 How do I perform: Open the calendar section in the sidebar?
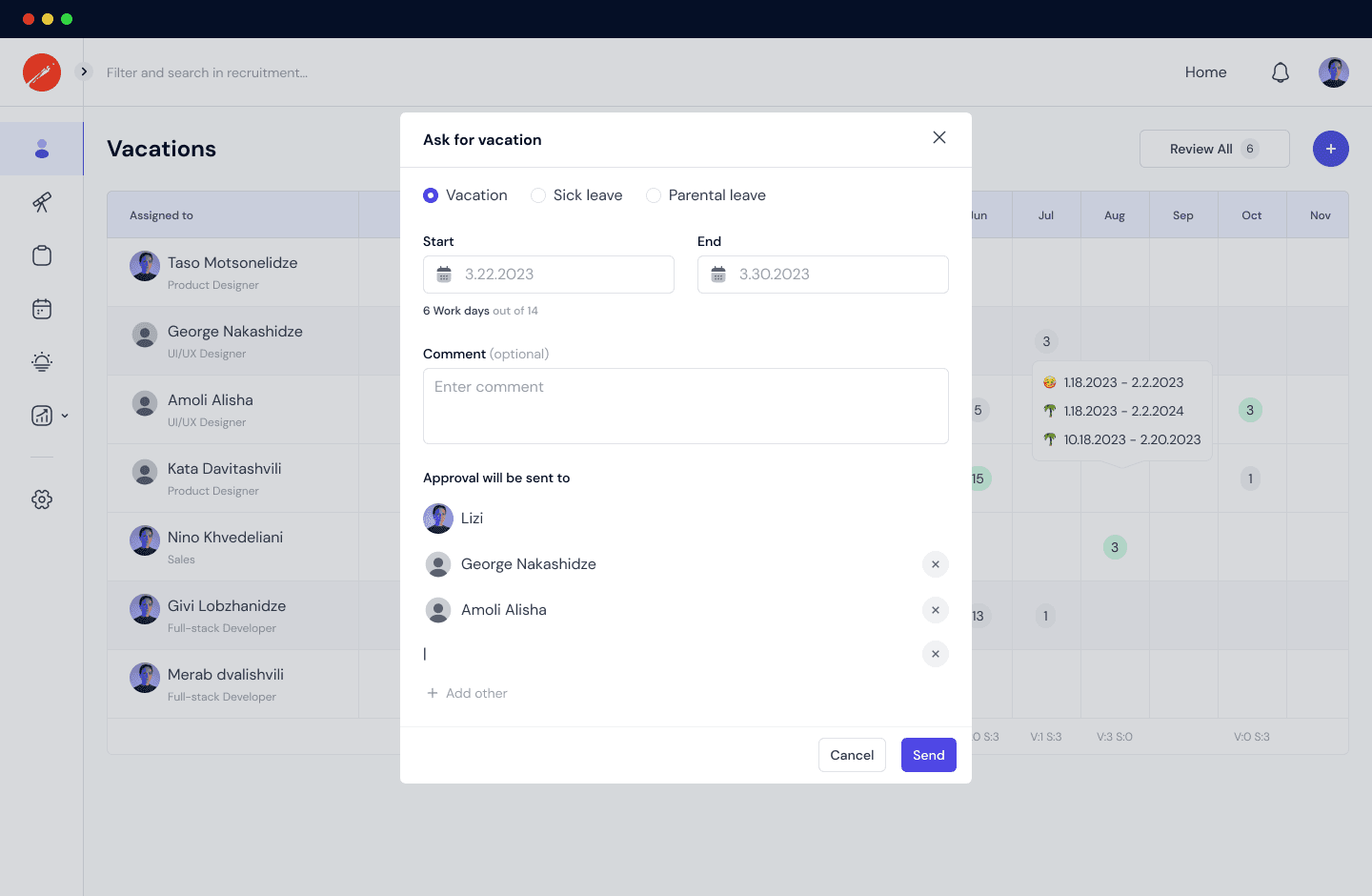tap(42, 308)
